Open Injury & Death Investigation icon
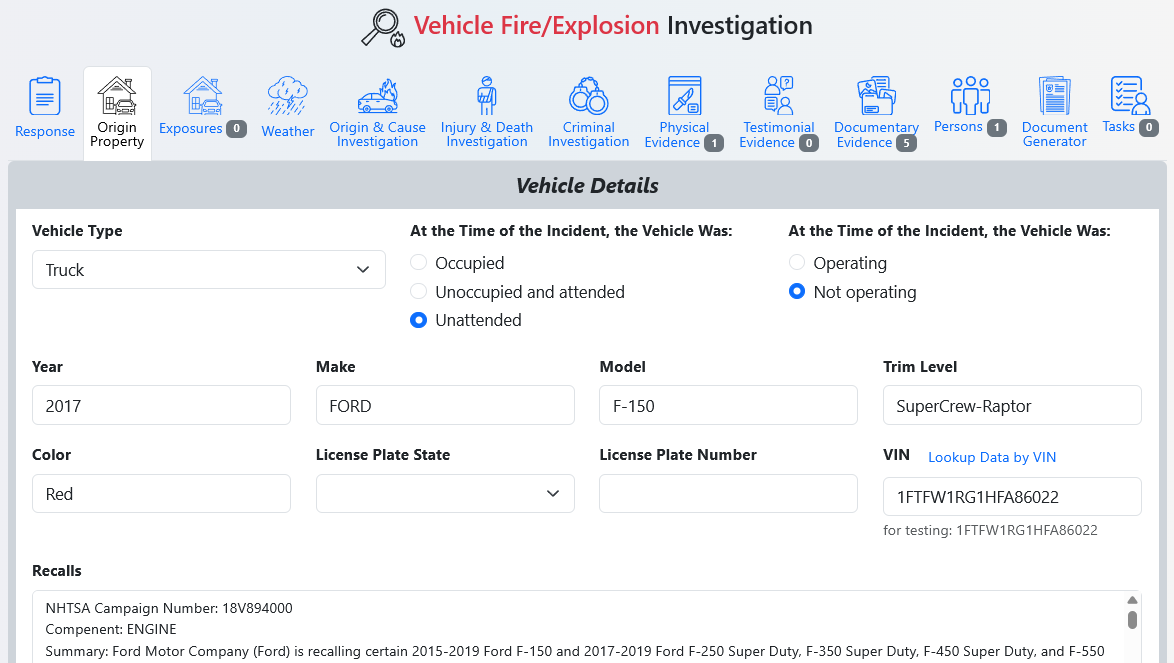Image resolution: width=1174 pixels, height=663 pixels. (487, 96)
